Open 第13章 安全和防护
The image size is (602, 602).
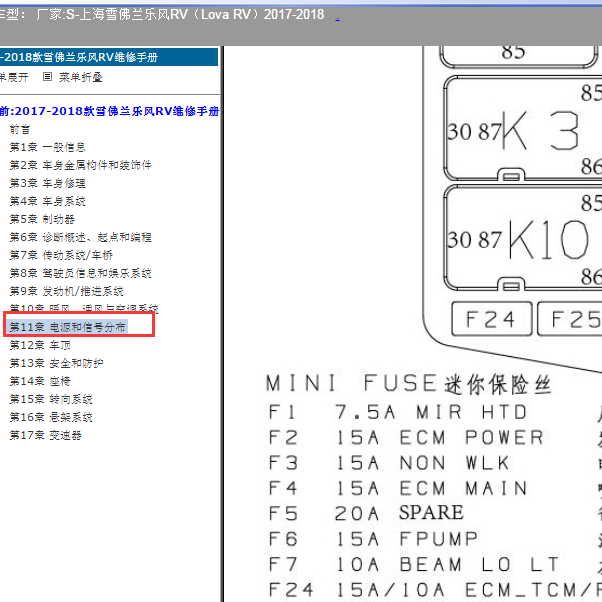pos(56,363)
